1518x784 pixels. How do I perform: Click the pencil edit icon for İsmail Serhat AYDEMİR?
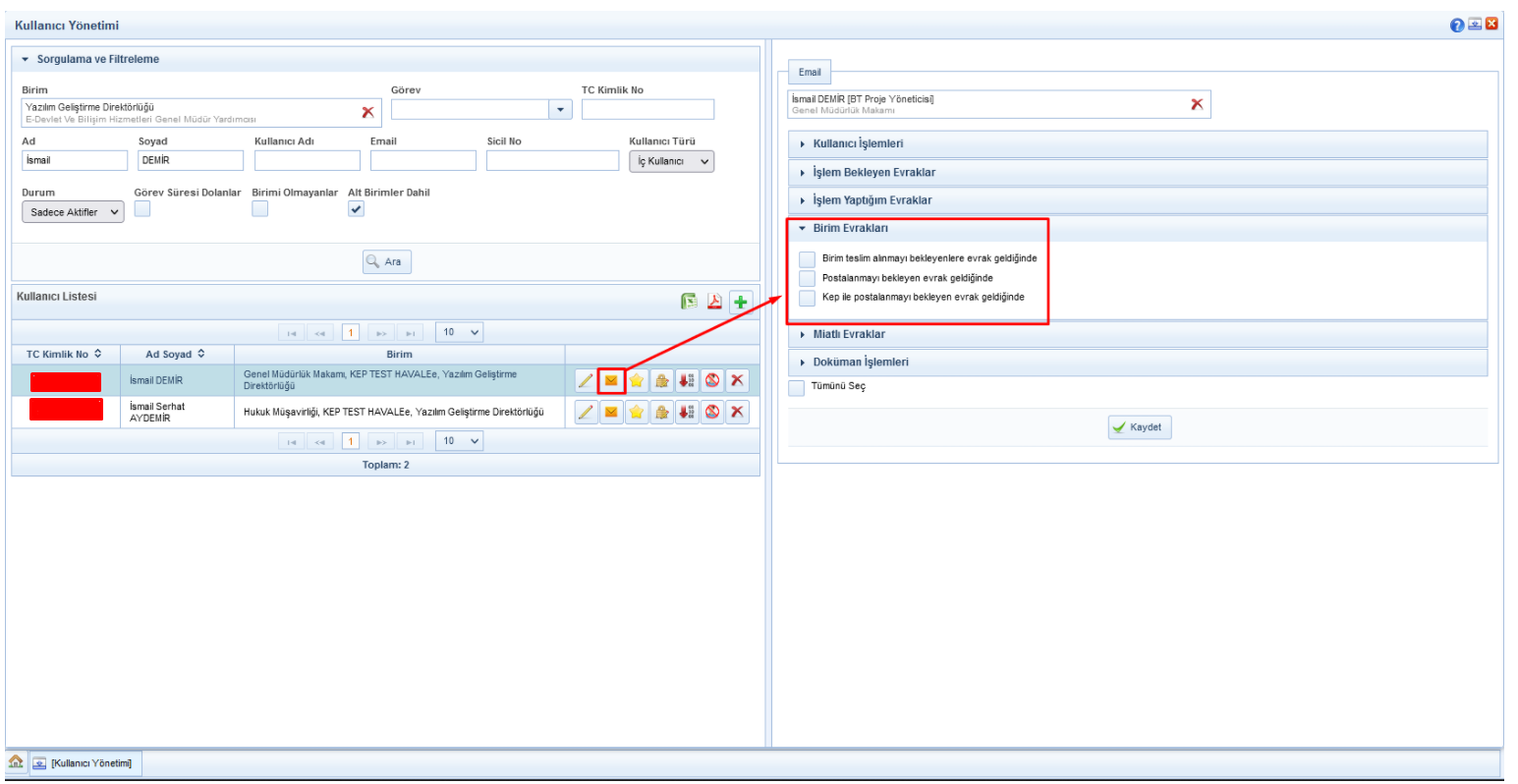(x=586, y=412)
